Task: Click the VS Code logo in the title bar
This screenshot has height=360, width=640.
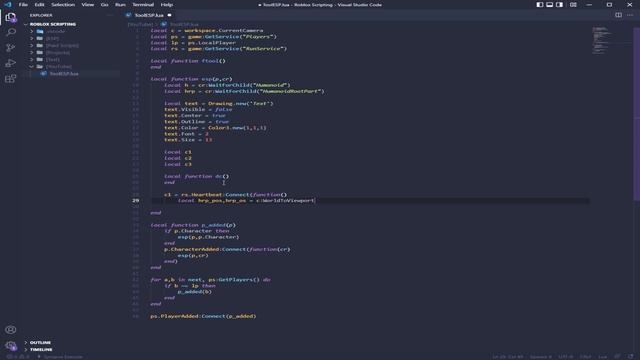Action: coord(8,4)
